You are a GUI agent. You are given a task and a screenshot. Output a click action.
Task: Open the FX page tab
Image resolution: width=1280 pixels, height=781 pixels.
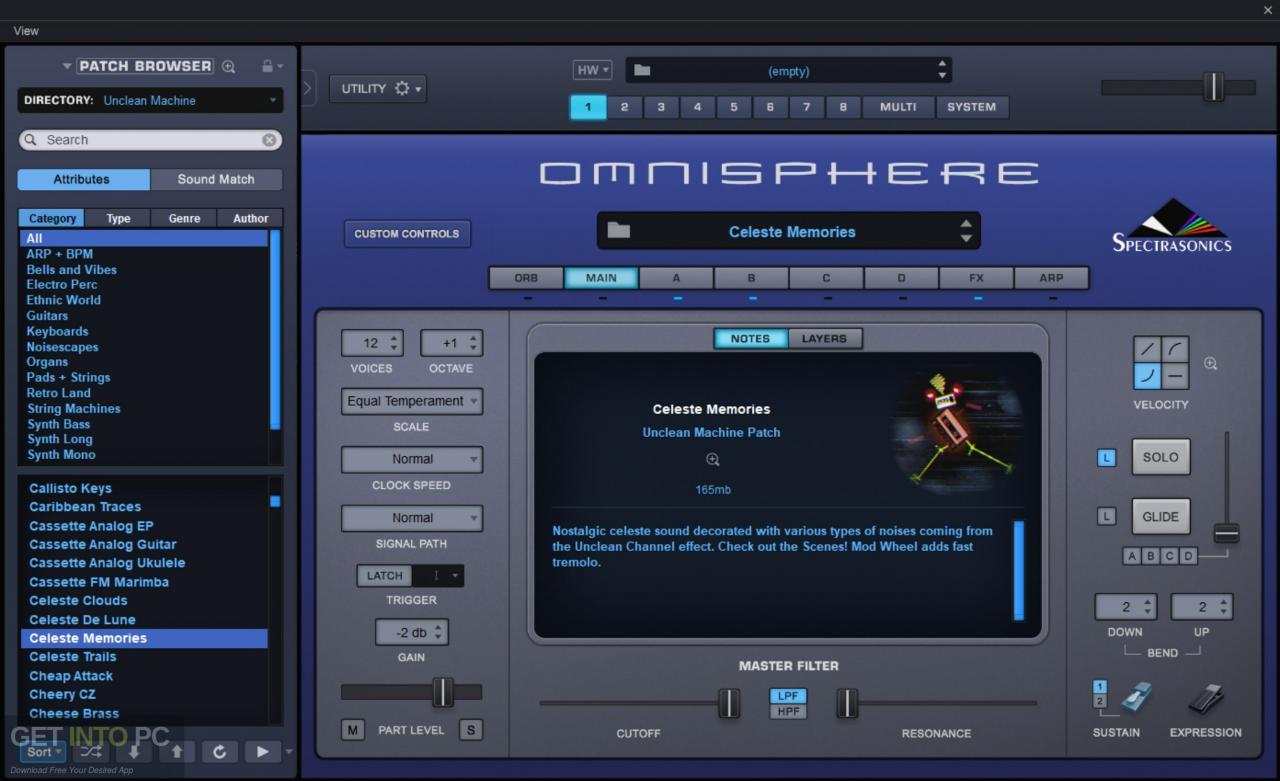[976, 278]
